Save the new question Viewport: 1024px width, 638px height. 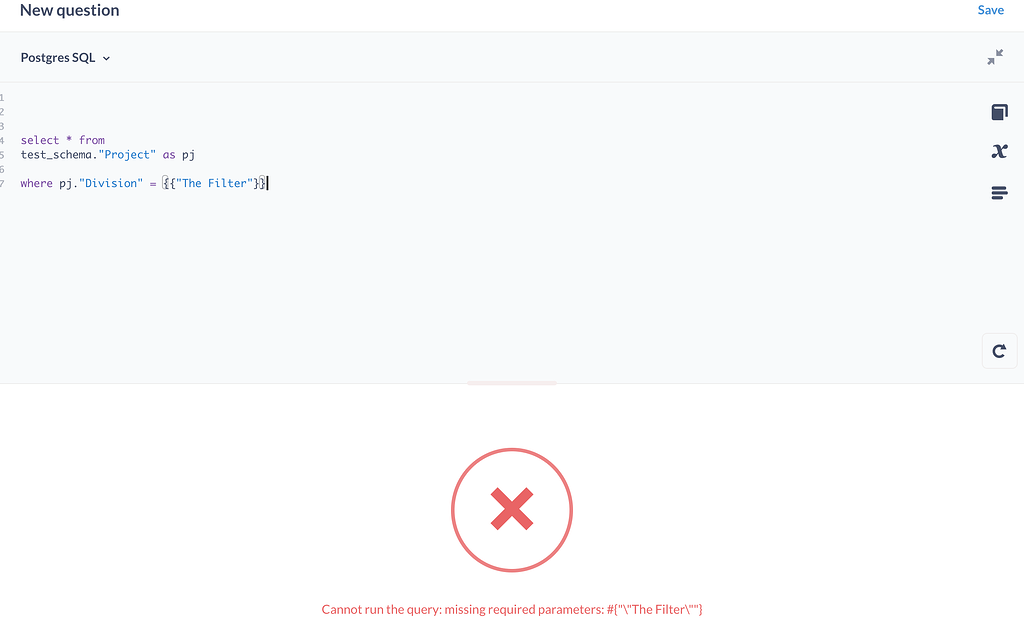click(x=990, y=10)
